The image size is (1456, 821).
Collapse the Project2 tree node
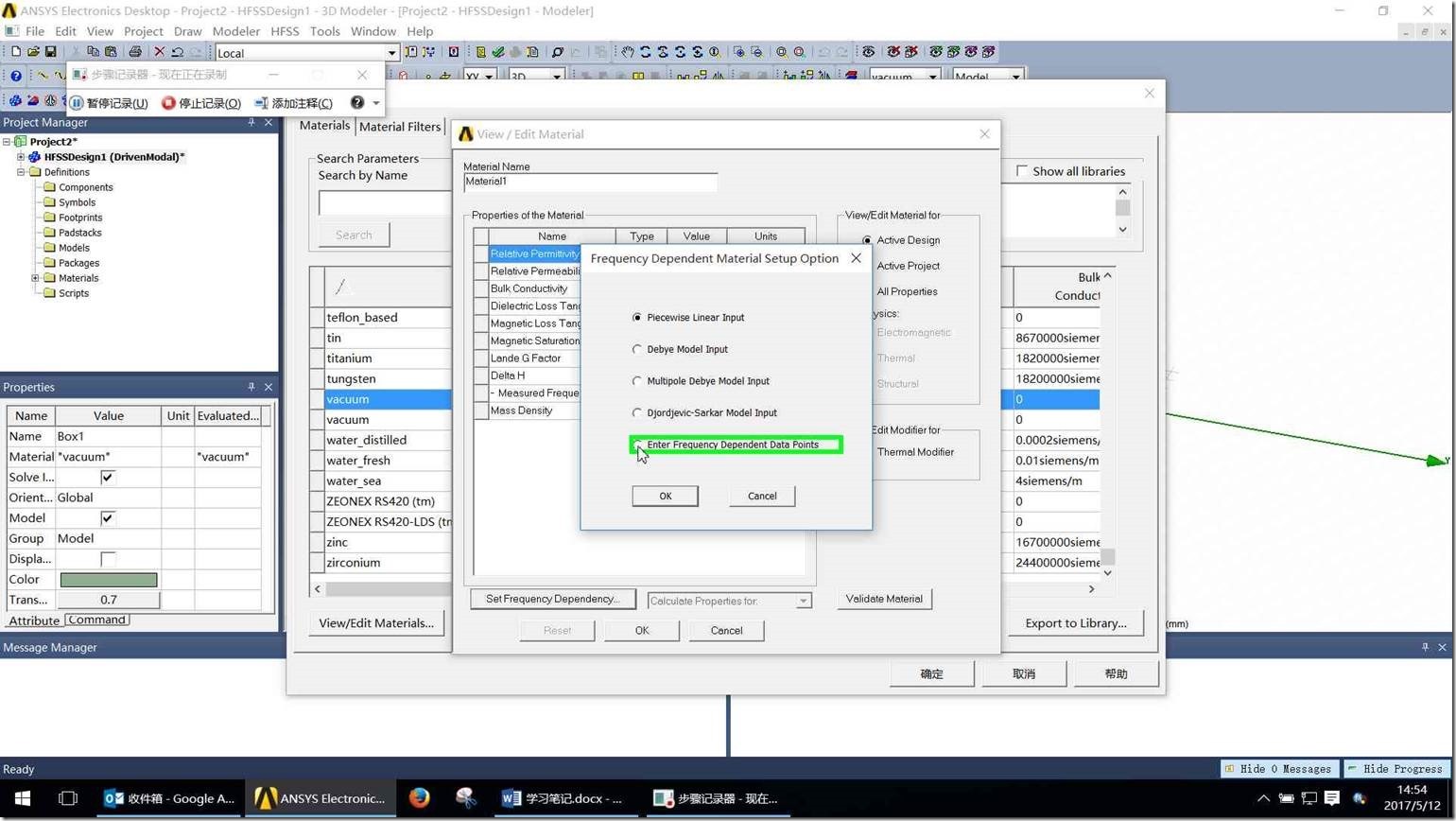(x=6, y=142)
